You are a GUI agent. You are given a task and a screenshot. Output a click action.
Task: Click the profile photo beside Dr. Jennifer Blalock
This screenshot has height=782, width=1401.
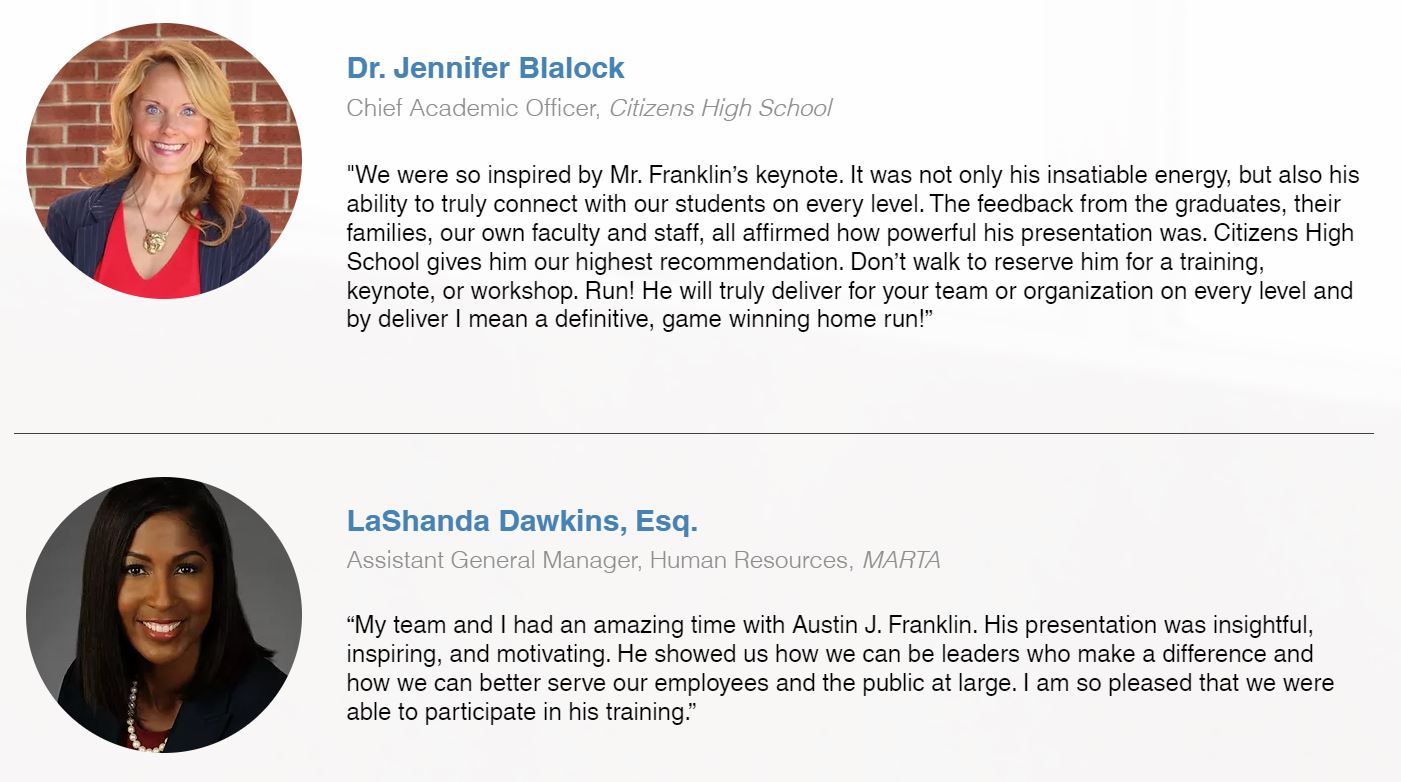tap(163, 161)
